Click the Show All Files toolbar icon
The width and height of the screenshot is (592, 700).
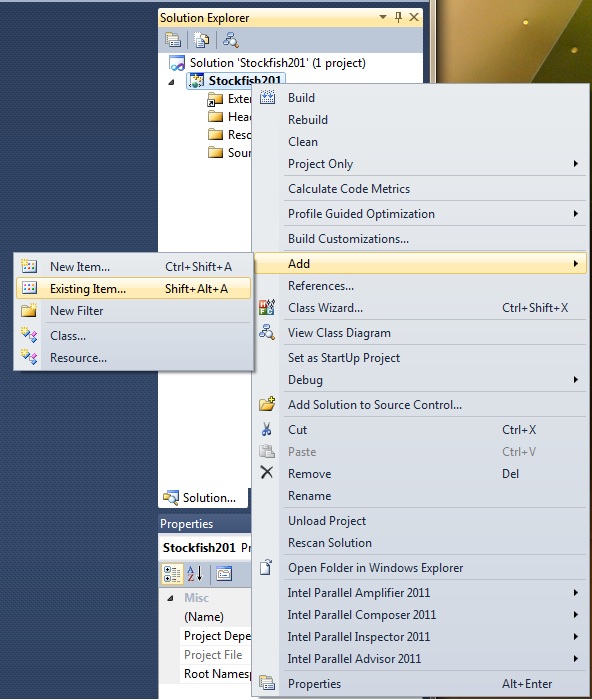(x=201, y=40)
